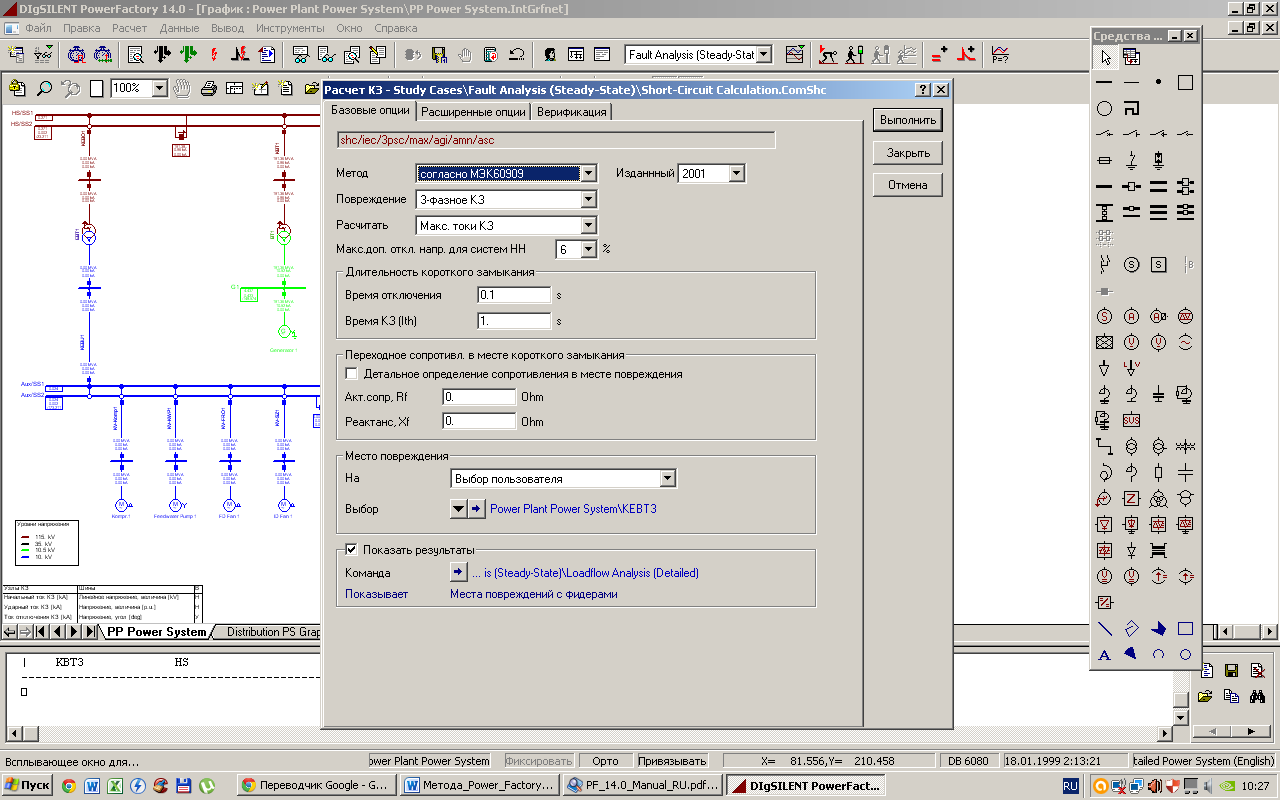This screenshot has width=1280, height=800.
Task: Click the Места повреждений с фидерами text
Action: pos(534,594)
